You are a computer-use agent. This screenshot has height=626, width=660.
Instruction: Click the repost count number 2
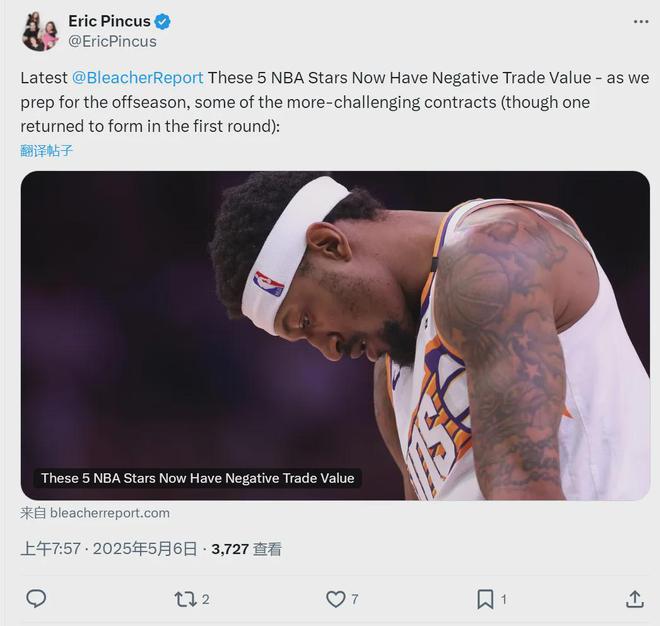206,599
